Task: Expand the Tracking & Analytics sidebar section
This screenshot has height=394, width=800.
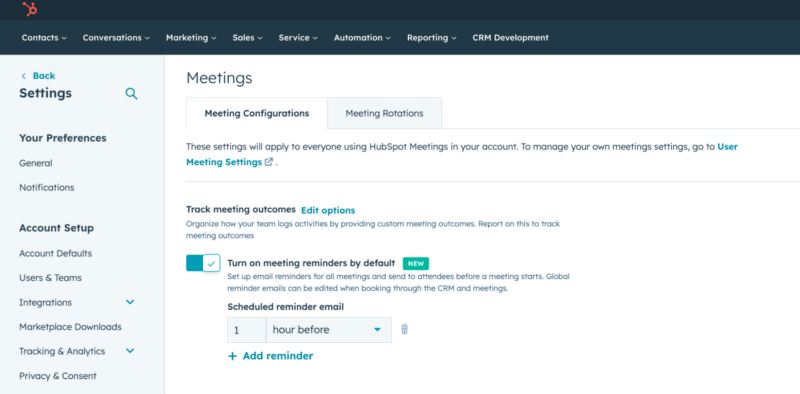Action: click(x=130, y=351)
